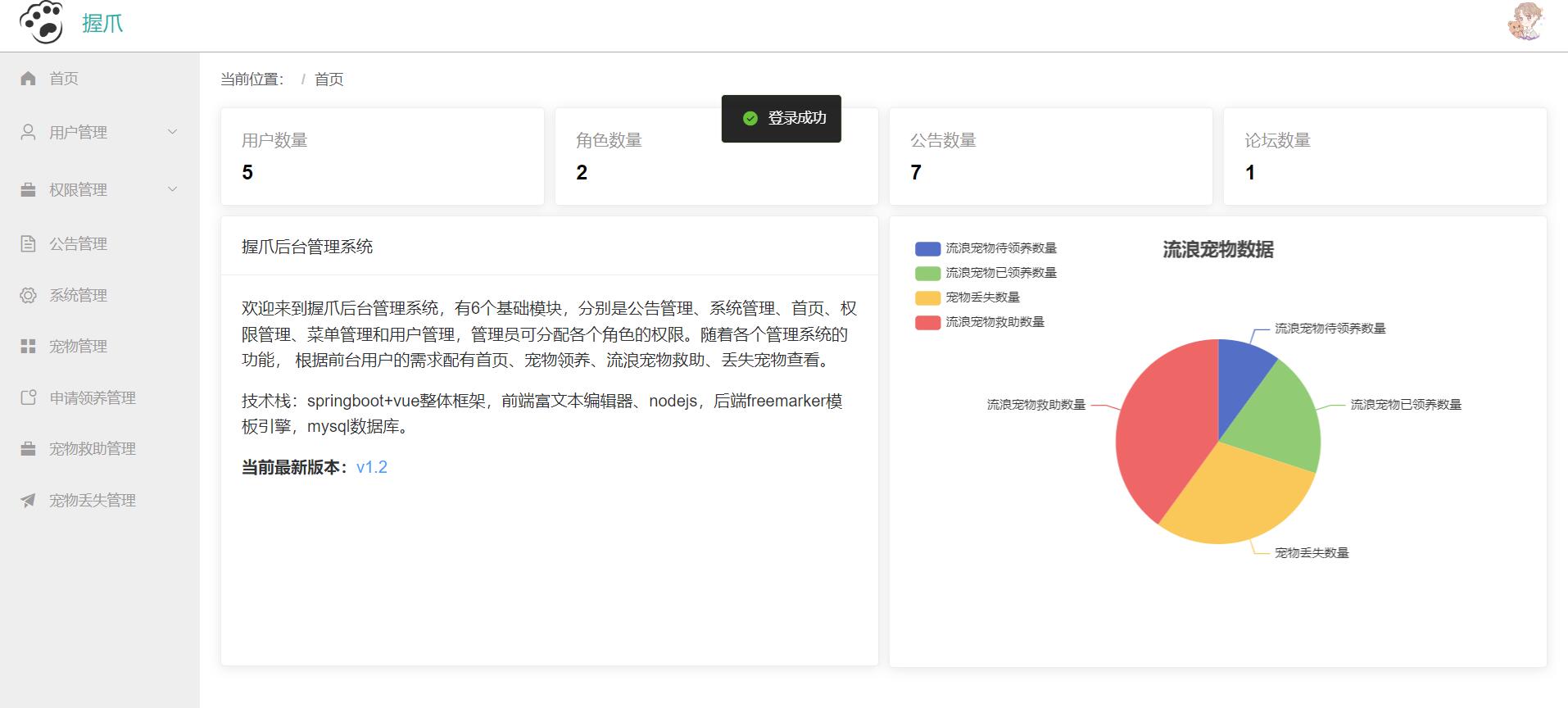The height and width of the screenshot is (708, 1568).
Task: Click the 握爪后台管理系统 card heading
Action: tap(307, 247)
